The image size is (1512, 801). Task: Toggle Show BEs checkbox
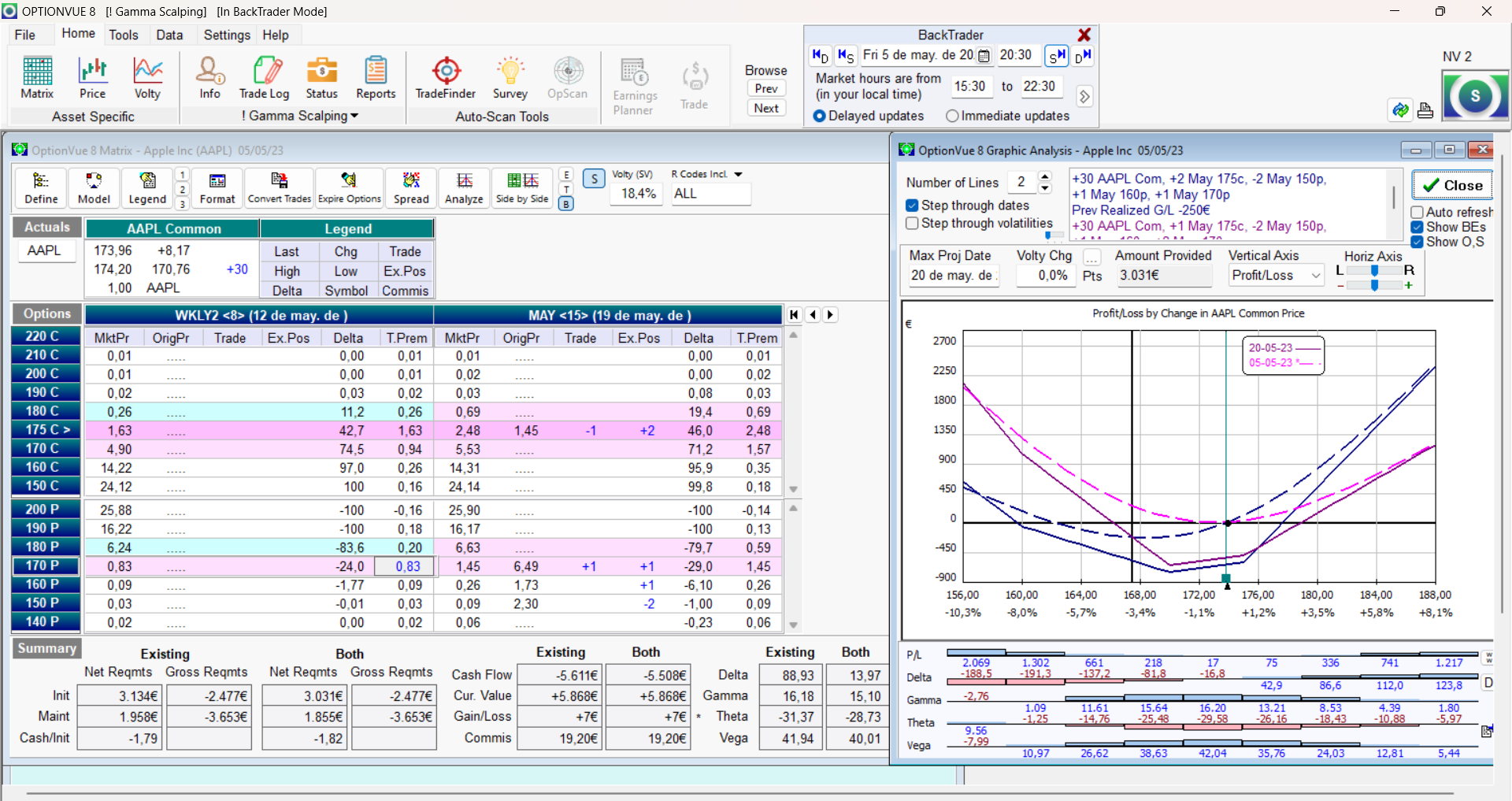pos(1417,227)
